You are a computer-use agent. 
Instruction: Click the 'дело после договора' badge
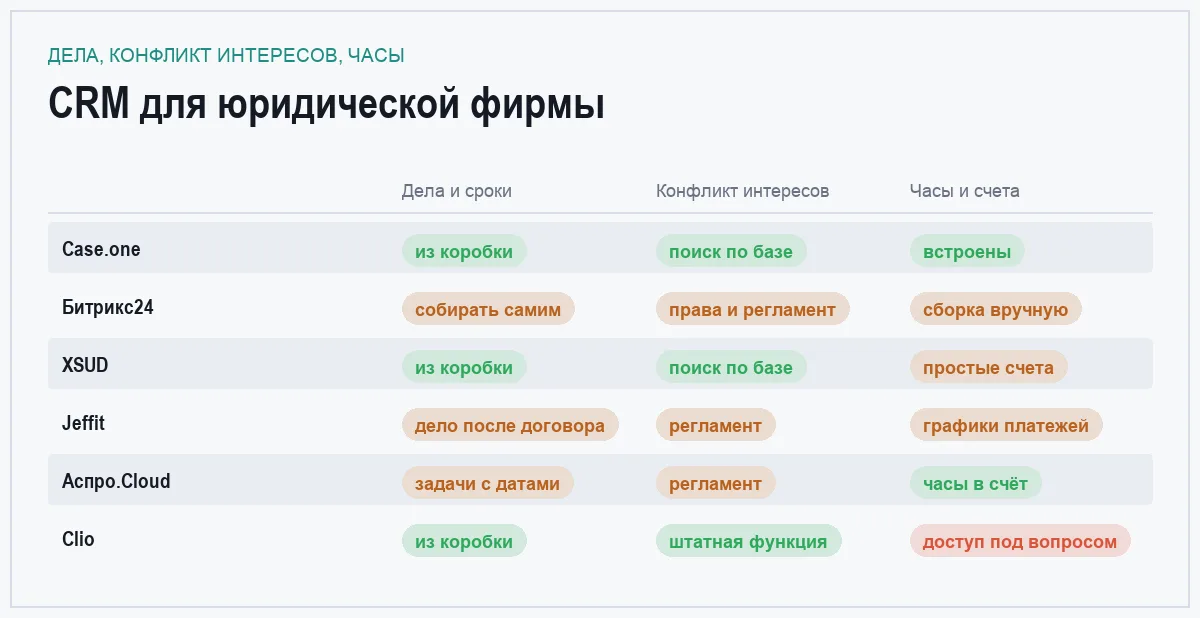pos(510,425)
